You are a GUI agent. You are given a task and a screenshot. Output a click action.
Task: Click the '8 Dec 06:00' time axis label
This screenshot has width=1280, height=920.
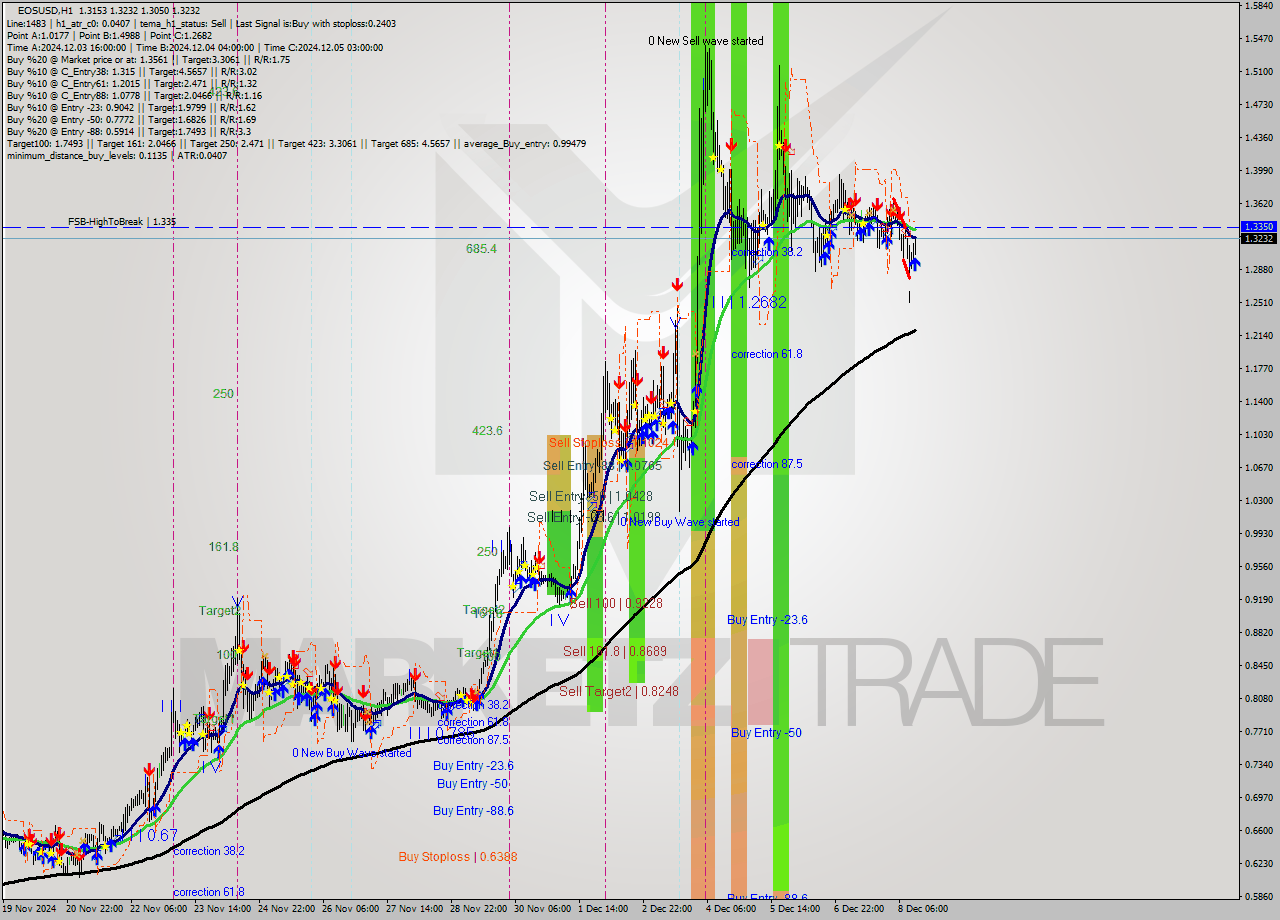922,909
